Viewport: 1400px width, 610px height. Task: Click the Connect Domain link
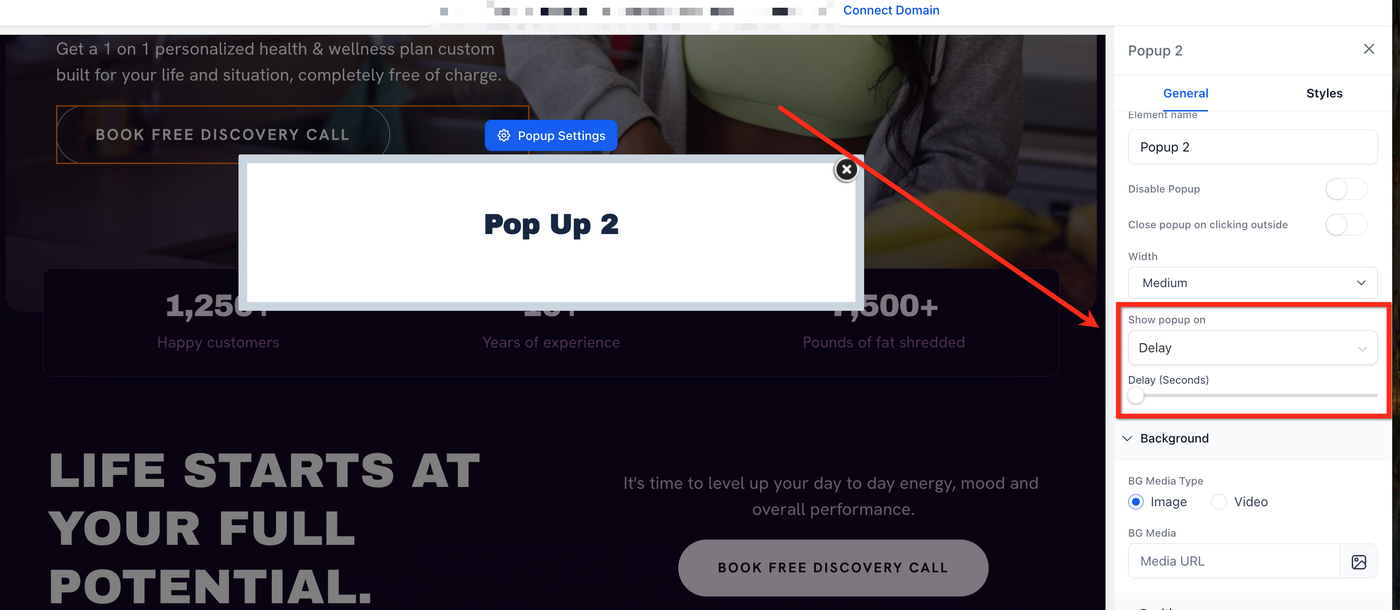891,10
